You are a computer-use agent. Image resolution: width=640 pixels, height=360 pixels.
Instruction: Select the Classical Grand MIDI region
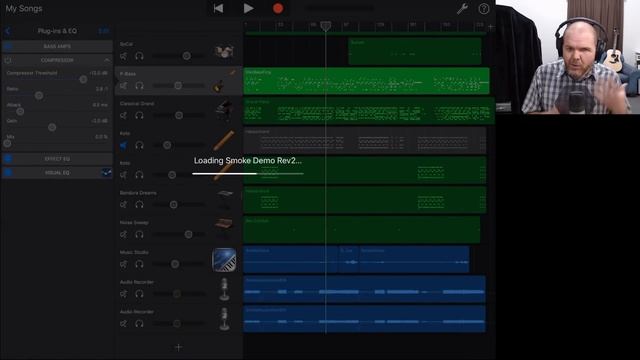369,111
